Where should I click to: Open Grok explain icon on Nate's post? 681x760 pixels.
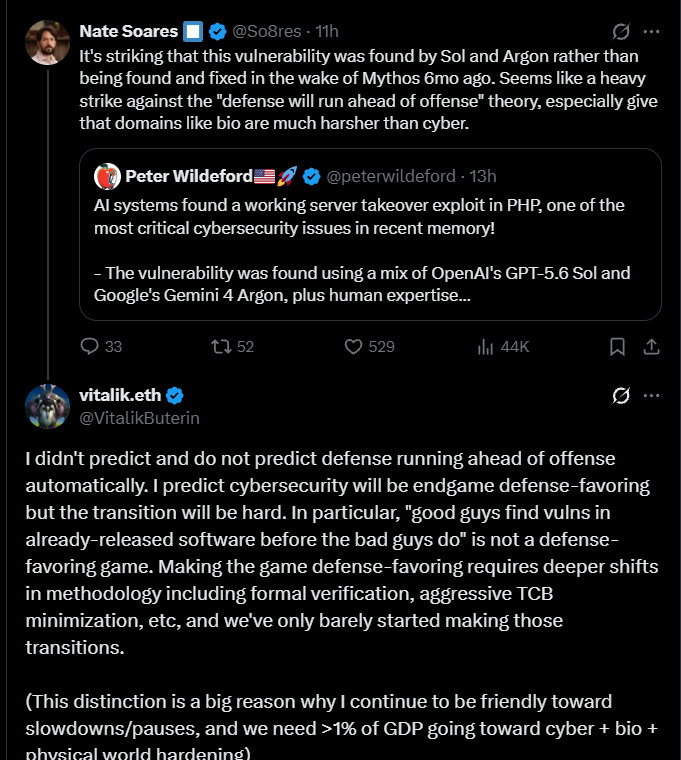[621, 32]
